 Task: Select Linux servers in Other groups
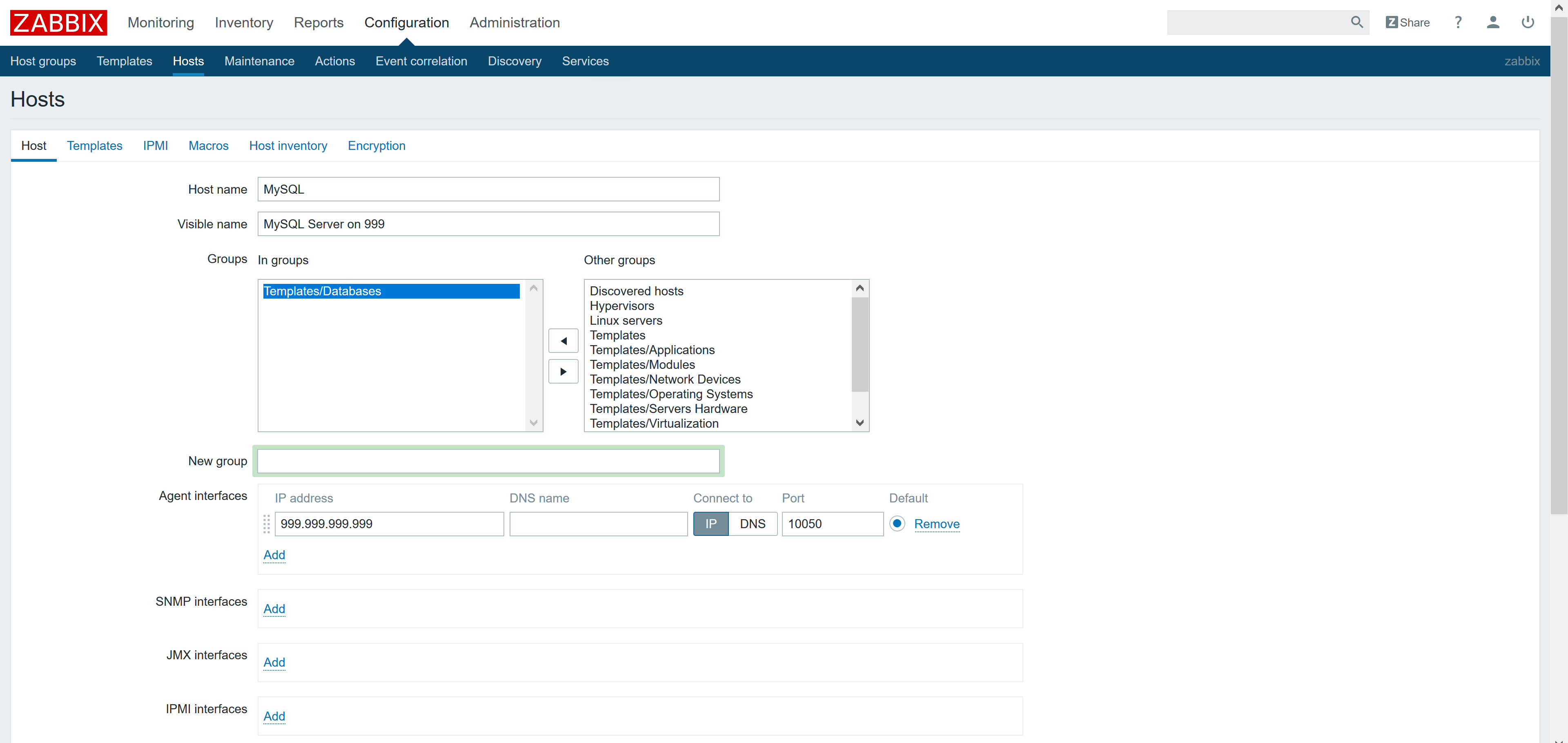pyautogui.click(x=626, y=320)
